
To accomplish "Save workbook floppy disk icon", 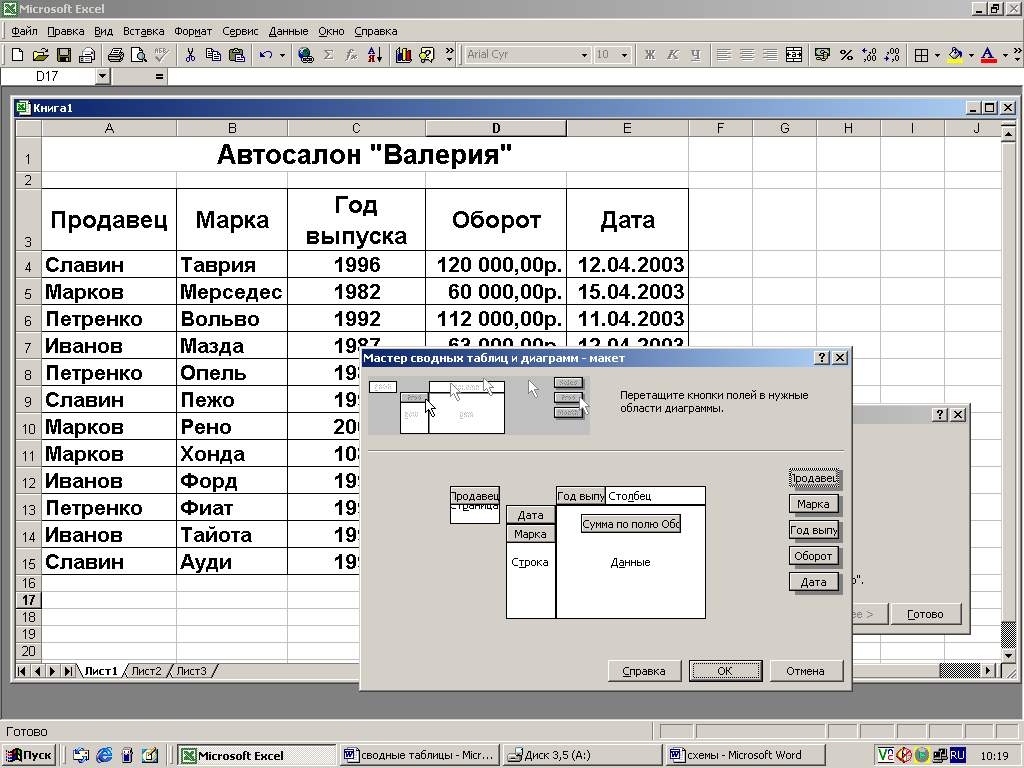I will (63, 55).
